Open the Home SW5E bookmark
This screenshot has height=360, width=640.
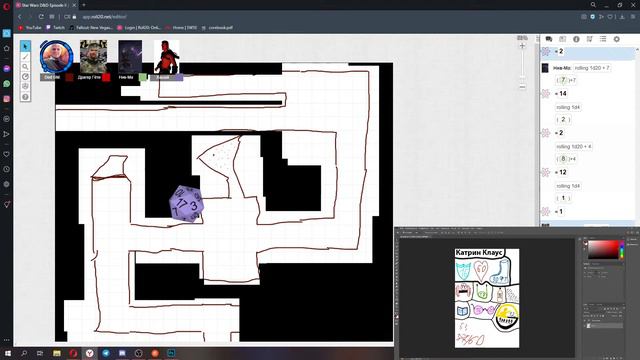click(x=182, y=28)
